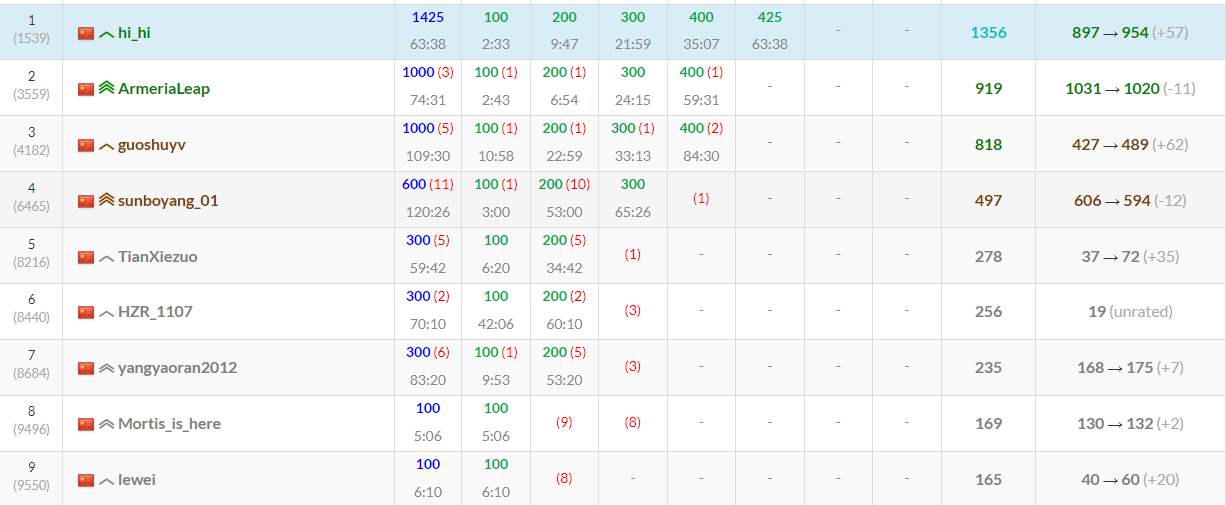
Task: Click the rank chevron icon beside ArmeriaLeap
Action: pos(106,88)
